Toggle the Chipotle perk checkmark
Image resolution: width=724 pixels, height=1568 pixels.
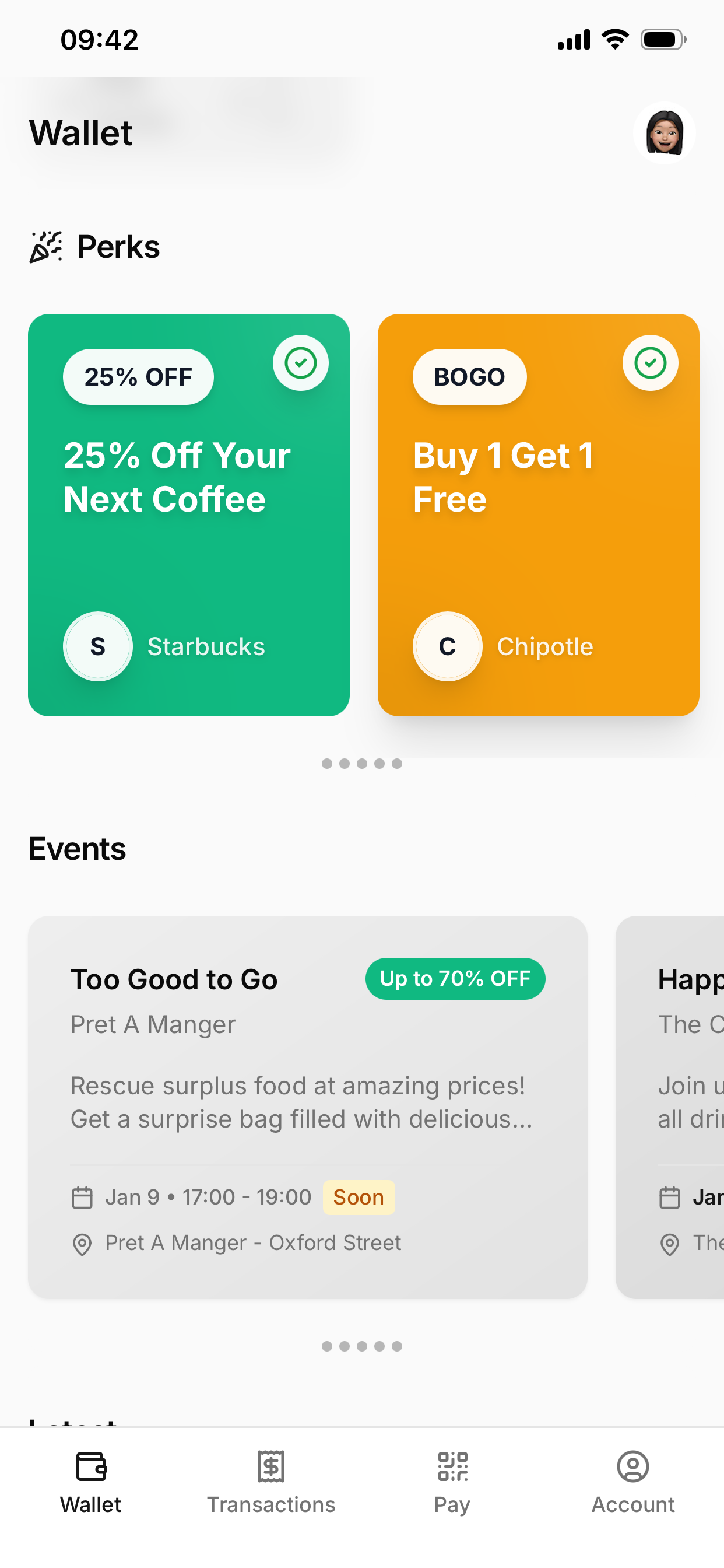650,363
